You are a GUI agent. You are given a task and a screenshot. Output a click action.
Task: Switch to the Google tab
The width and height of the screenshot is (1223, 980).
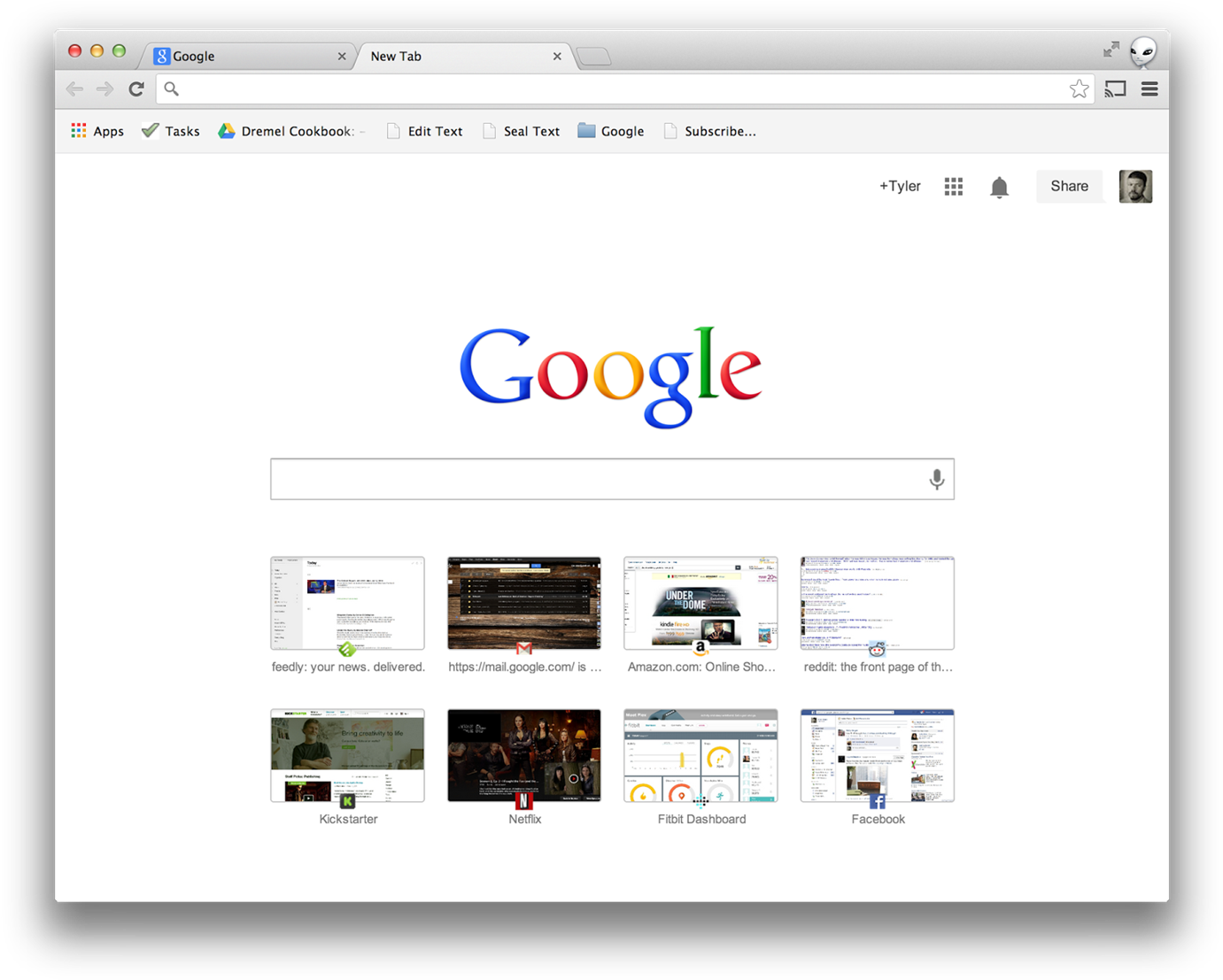(x=248, y=56)
